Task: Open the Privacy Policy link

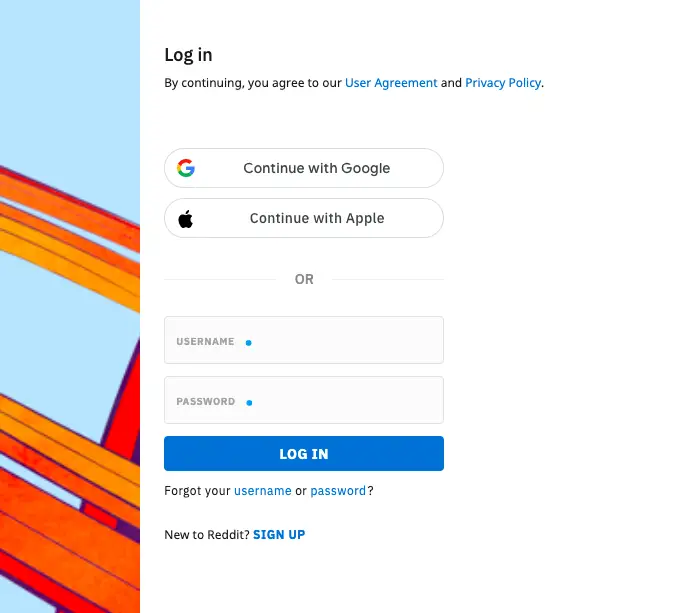Action: (503, 83)
